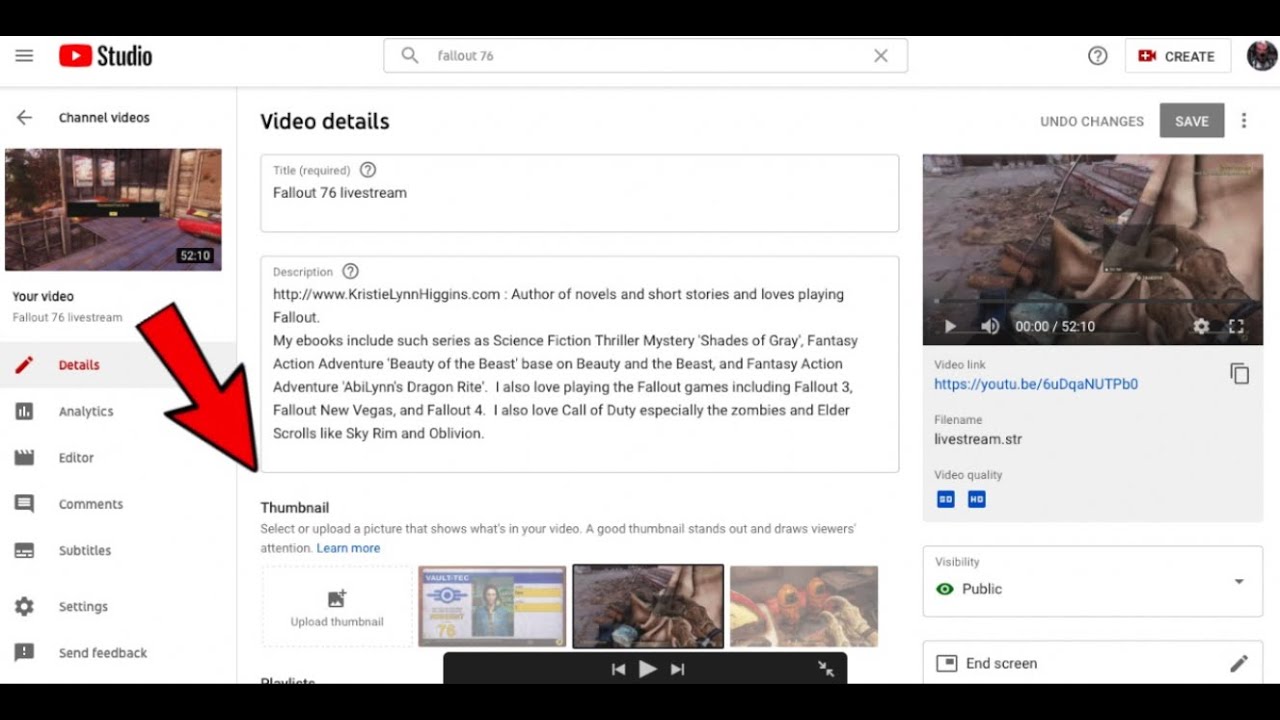This screenshot has width=1280, height=720.
Task: Collapse the bottom overlay player
Action: 826,669
